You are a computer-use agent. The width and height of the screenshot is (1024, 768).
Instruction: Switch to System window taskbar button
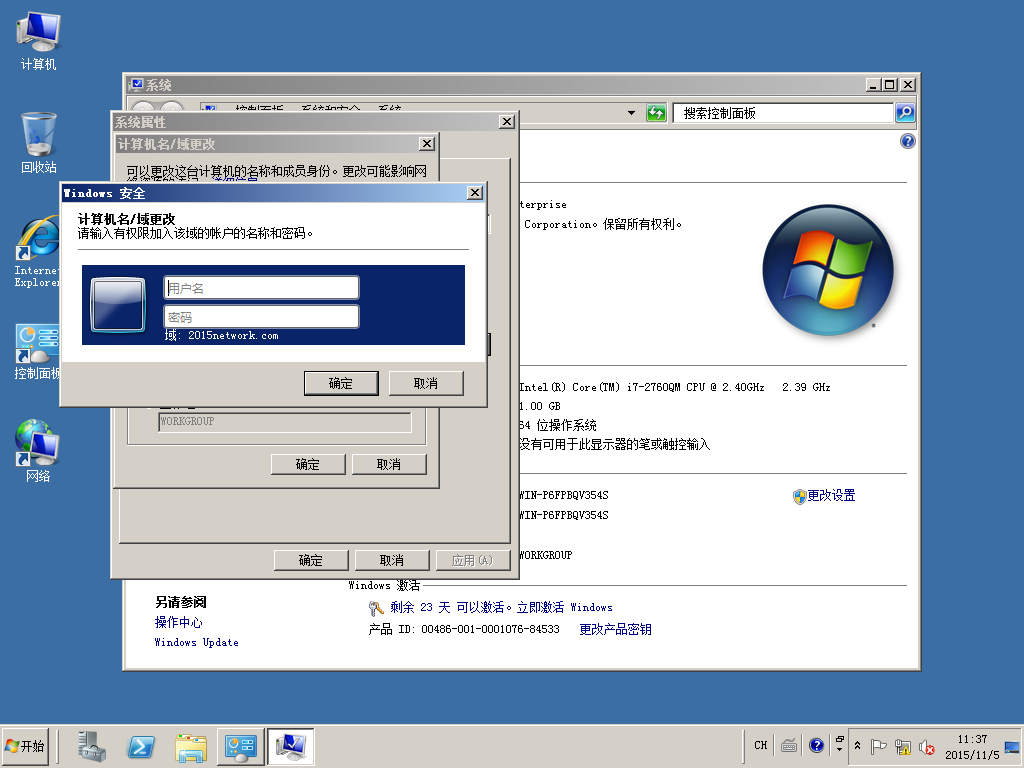pyautogui.click(x=291, y=747)
